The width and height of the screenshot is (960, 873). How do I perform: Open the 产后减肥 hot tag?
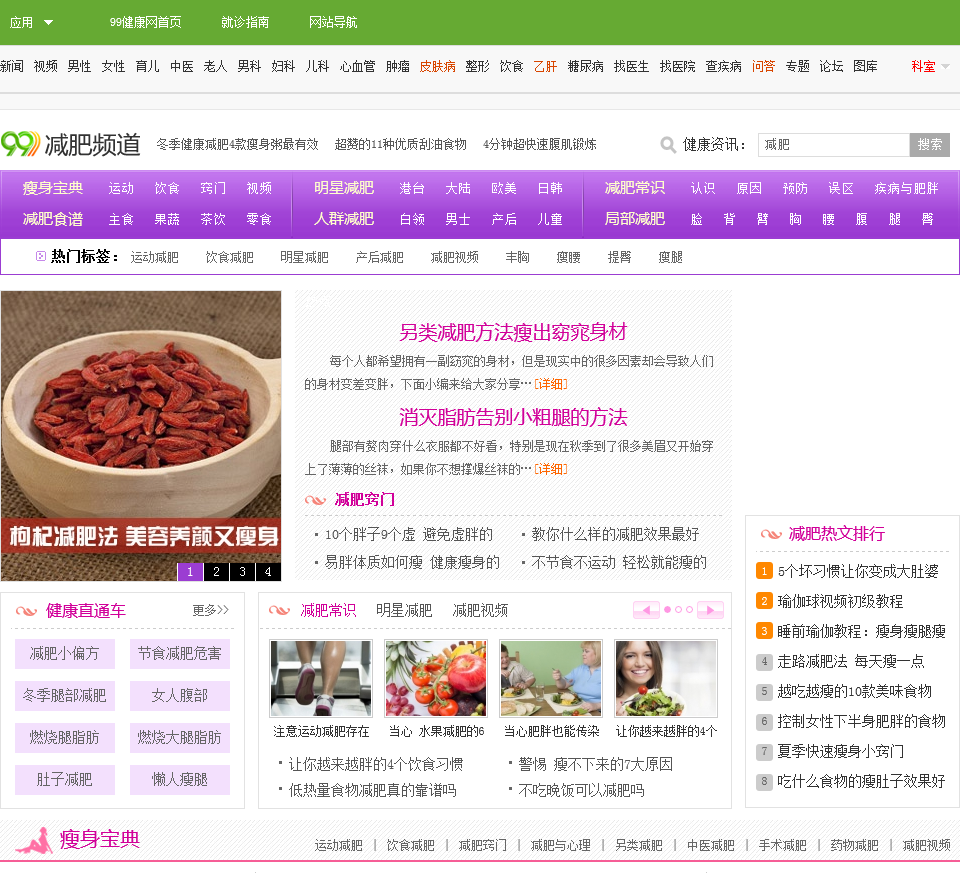(x=380, y=257)
